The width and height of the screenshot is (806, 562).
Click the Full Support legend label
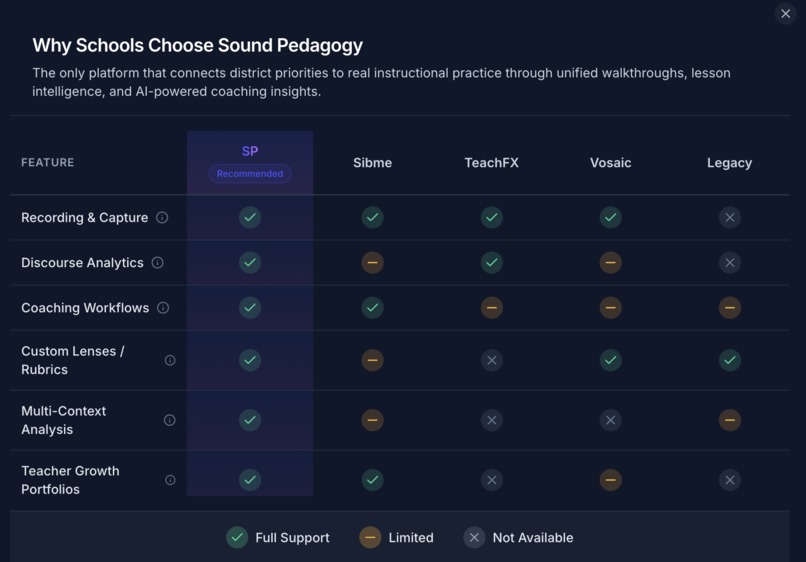(x=292, y=538)
